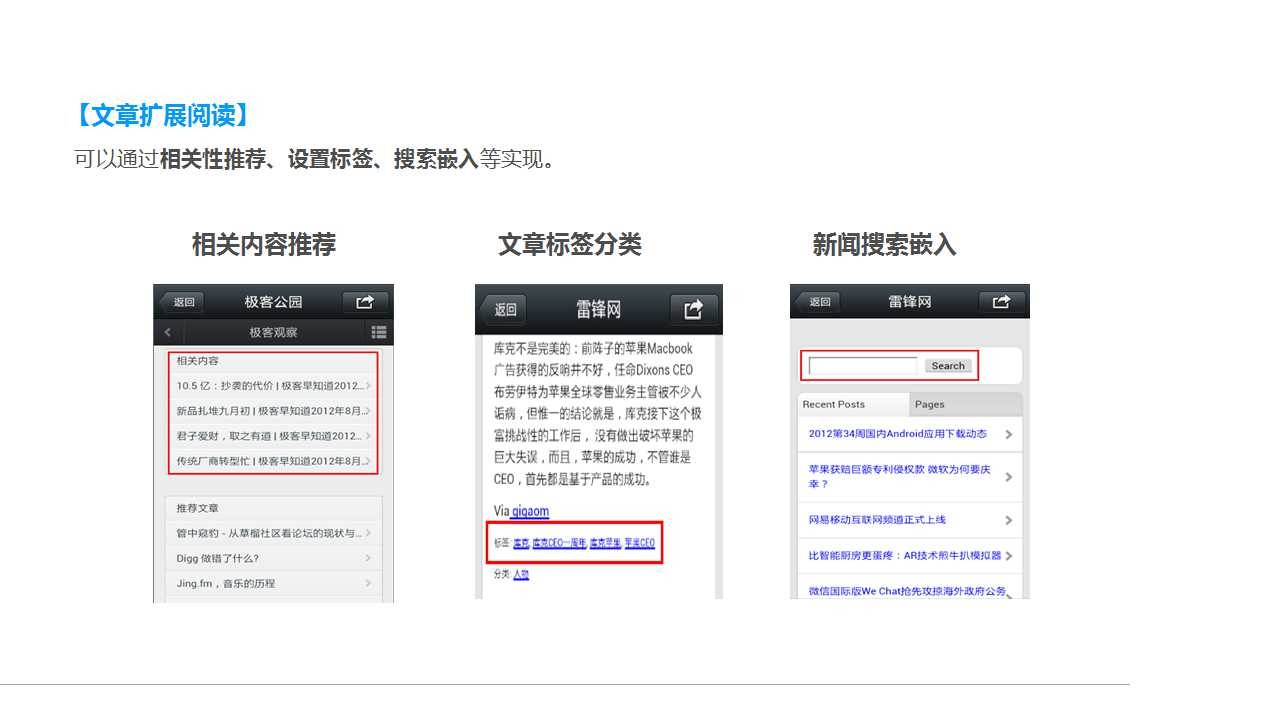The height and width of the screenshot is (720, 1280).
Task: Click the 文章标签分类 heading
Action: 570,245
